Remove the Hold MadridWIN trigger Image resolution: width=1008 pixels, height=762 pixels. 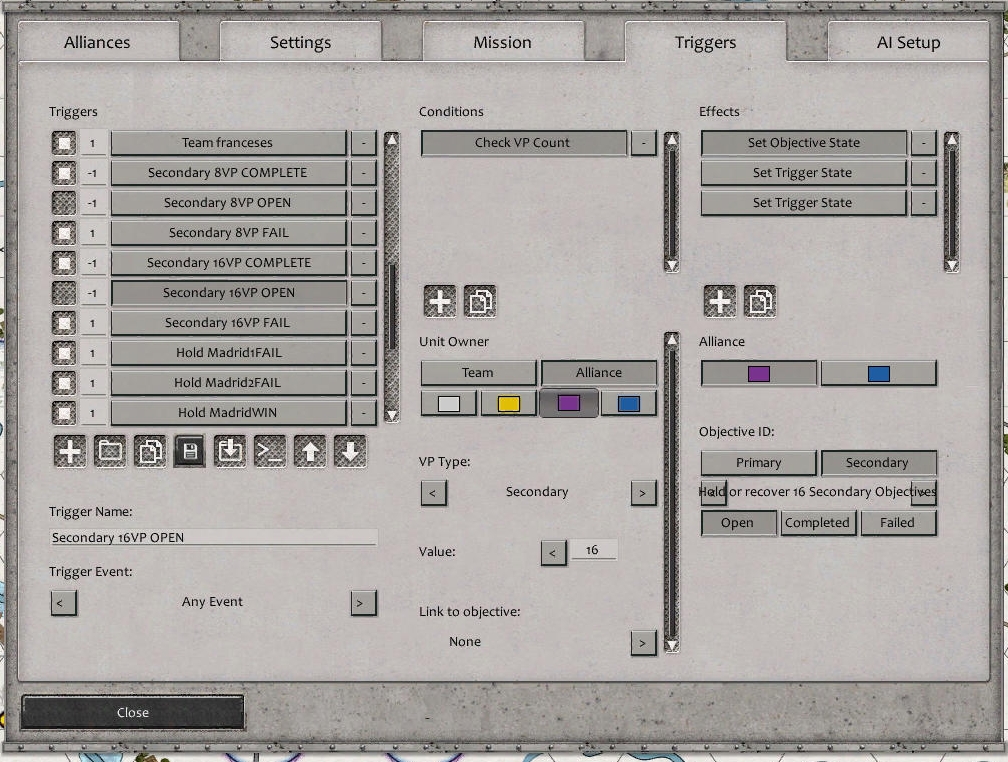364,413
